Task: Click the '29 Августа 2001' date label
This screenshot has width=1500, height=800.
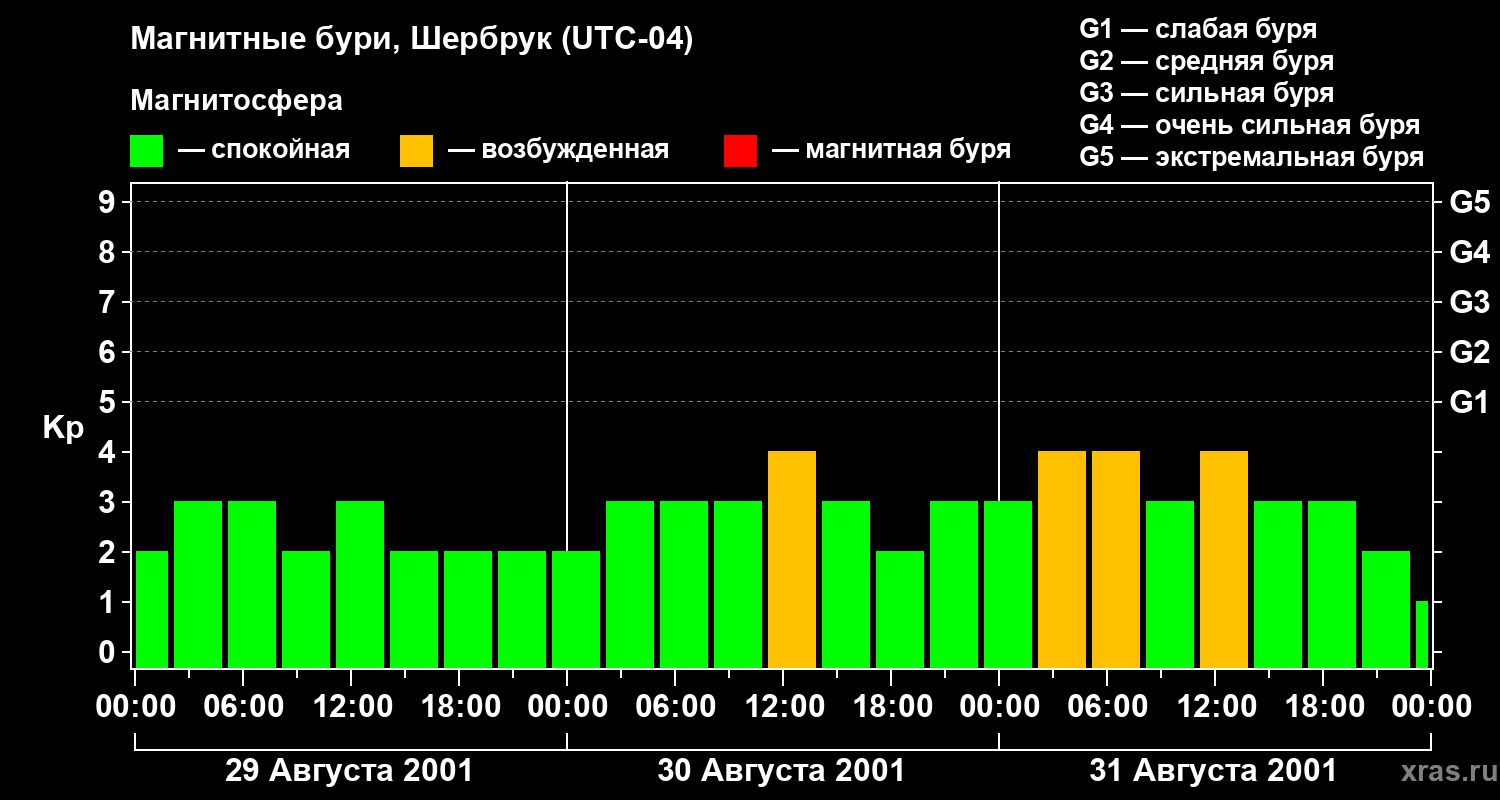Action: [349, 771]
